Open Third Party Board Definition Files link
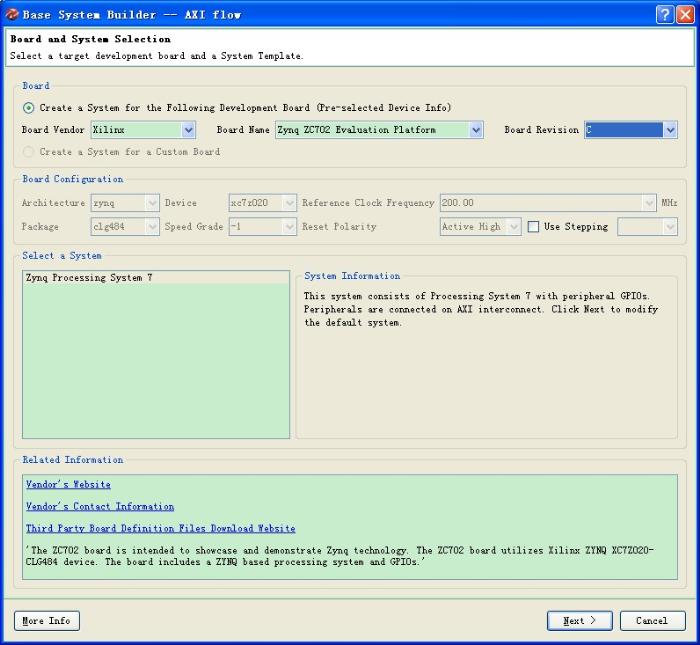This screenshot has width=700, height=645. pyautogui.click(x=160, y=529)
